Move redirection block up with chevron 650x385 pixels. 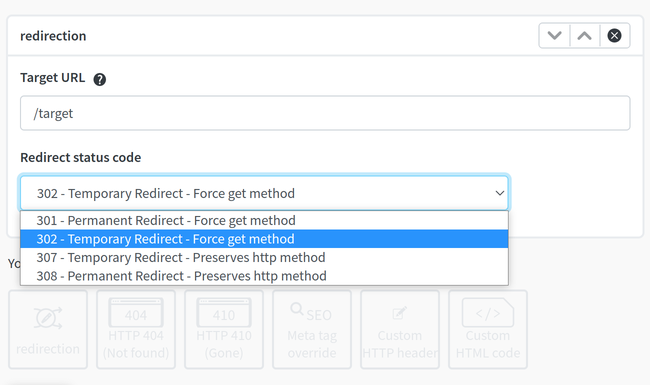[x=585, y=36]
